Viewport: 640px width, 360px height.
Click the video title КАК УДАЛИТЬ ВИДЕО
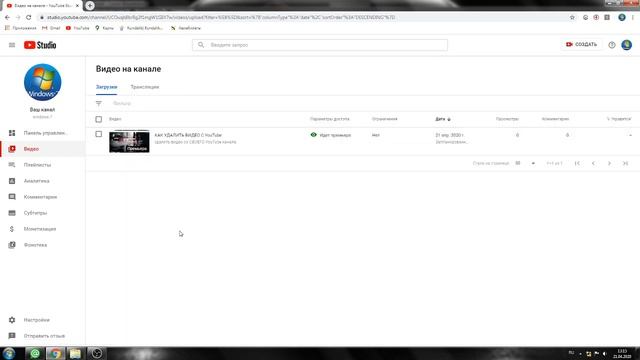tap(188, 135)
